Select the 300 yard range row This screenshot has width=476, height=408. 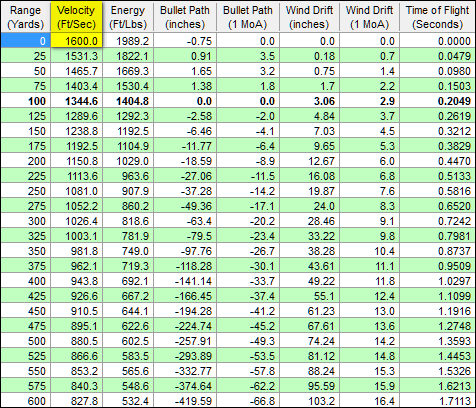pos(238,221)
